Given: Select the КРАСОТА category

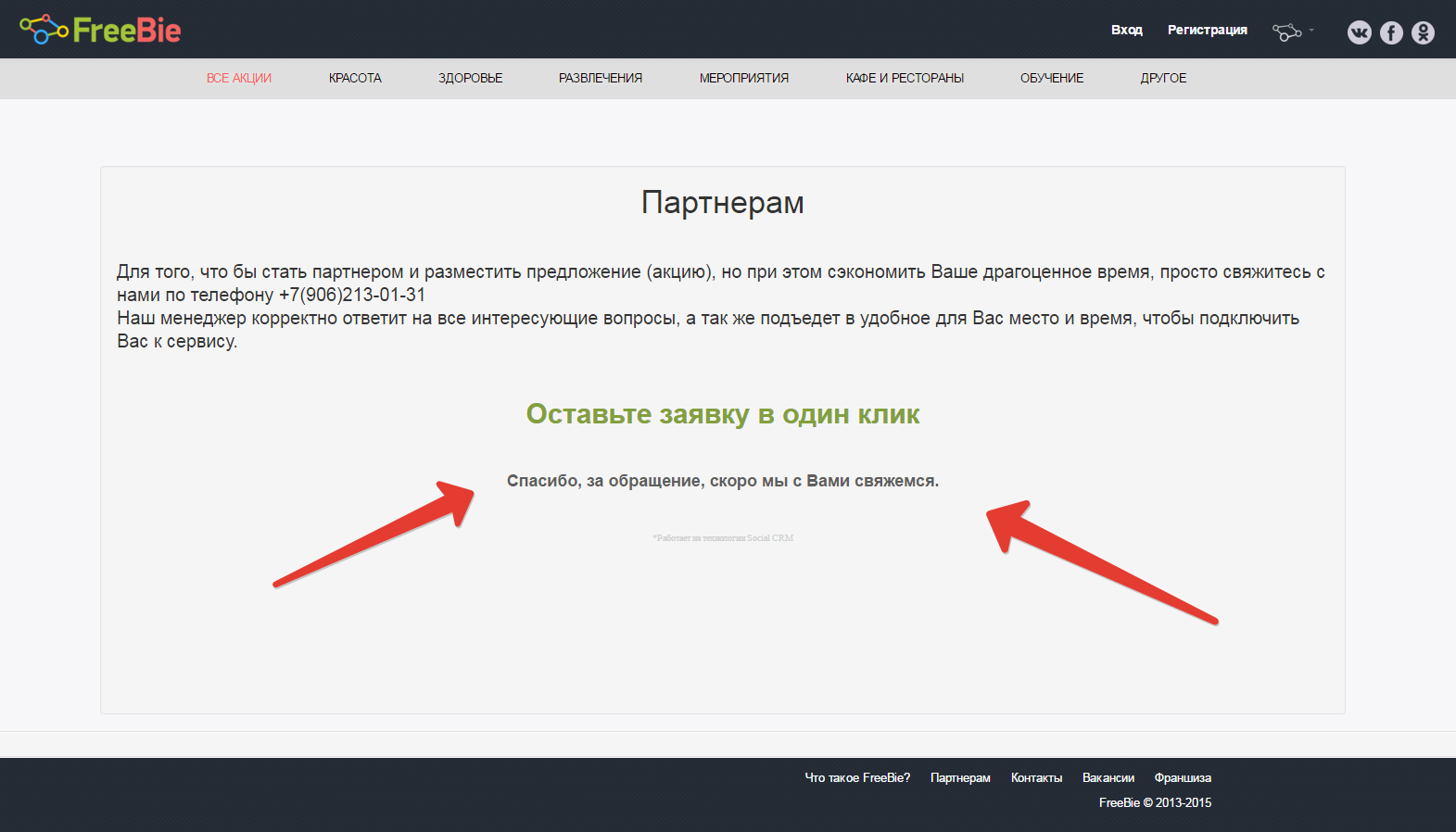Looking at the screenshot, I should click(355, 78).
